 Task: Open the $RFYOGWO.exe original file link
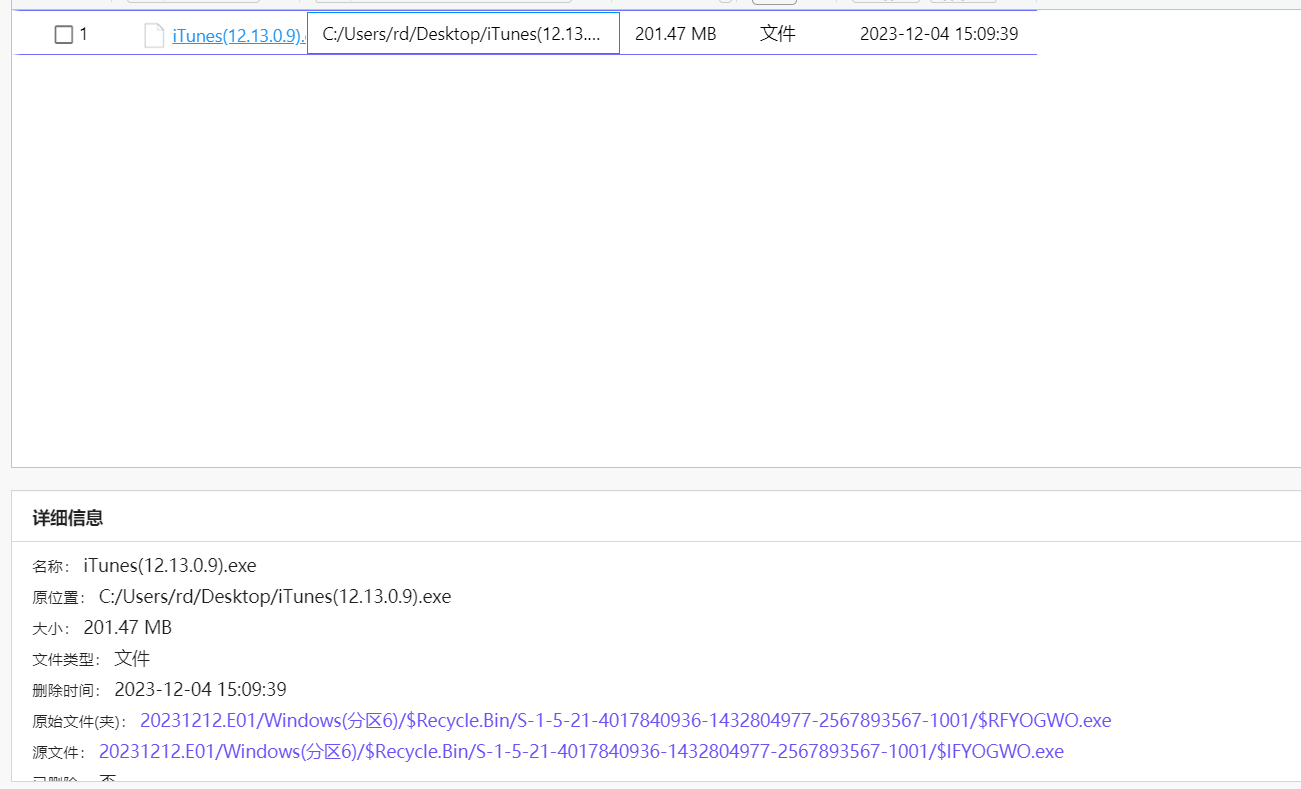click(626, 720)
